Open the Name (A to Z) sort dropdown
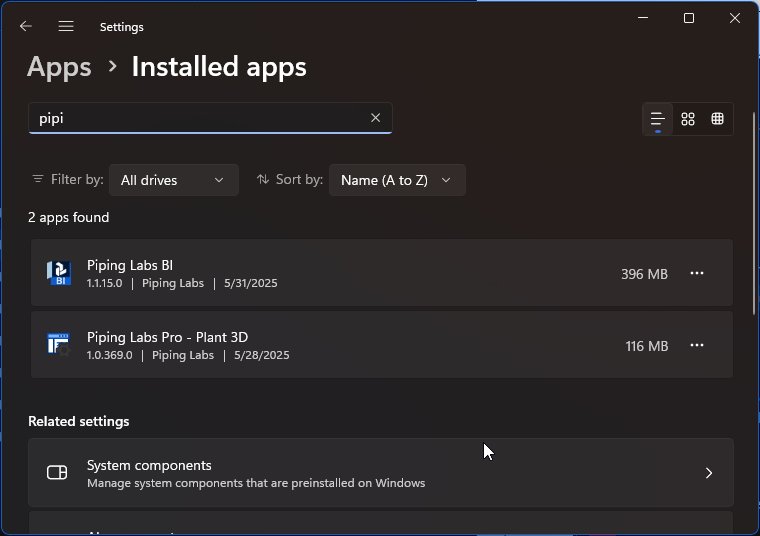 point(396,180)
